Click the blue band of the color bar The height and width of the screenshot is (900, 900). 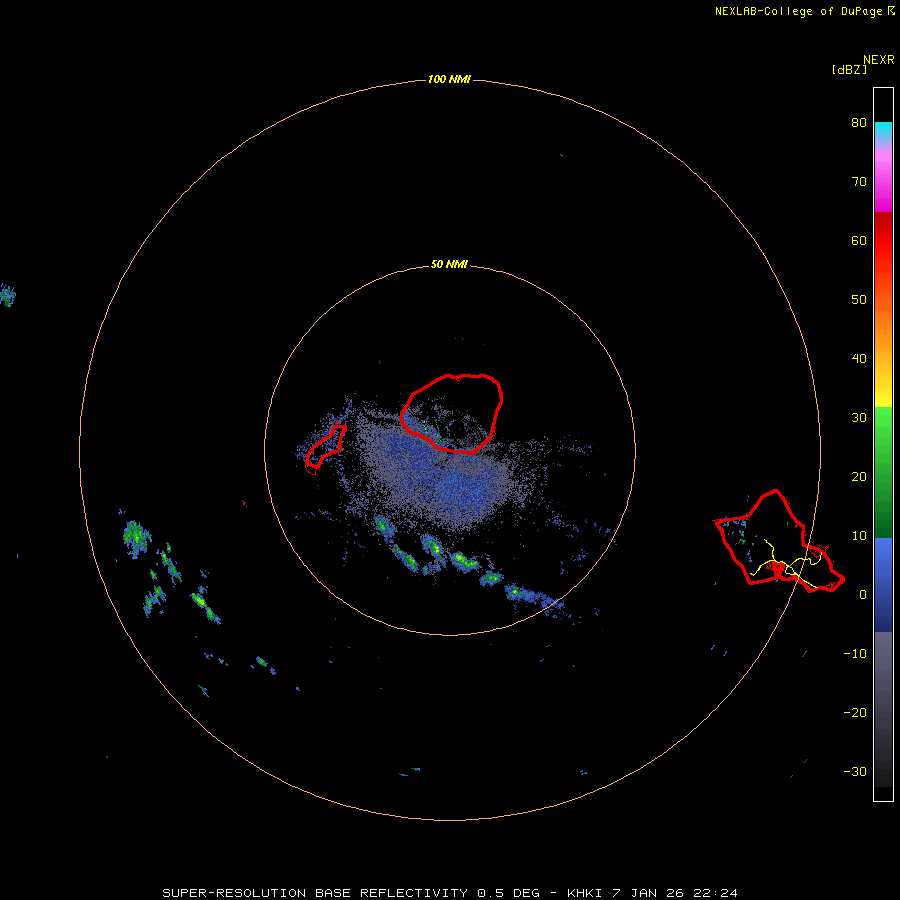point(883,584)
